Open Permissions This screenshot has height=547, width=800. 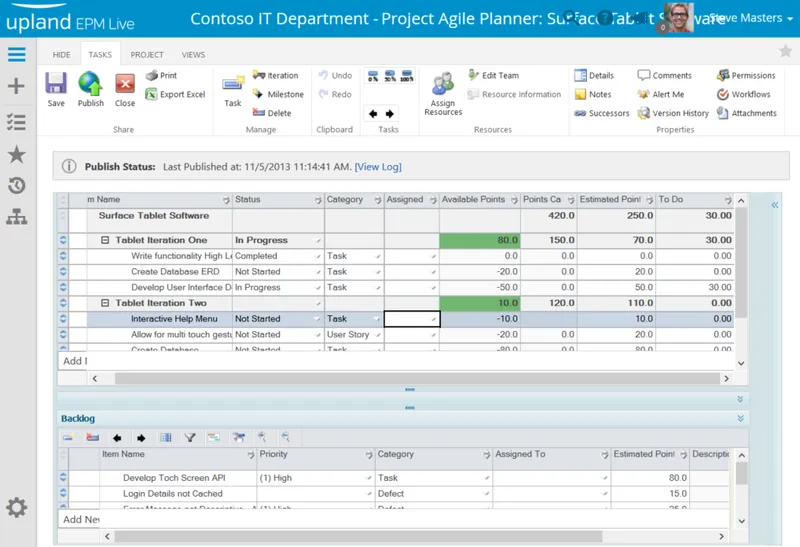746,76
